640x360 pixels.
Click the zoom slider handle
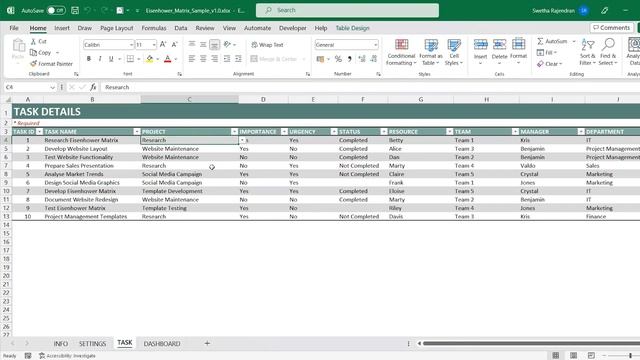point(631,356)
